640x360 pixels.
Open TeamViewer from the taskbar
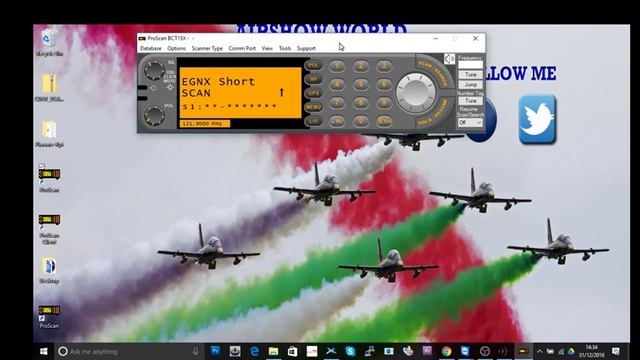click(x=465, y=351)
